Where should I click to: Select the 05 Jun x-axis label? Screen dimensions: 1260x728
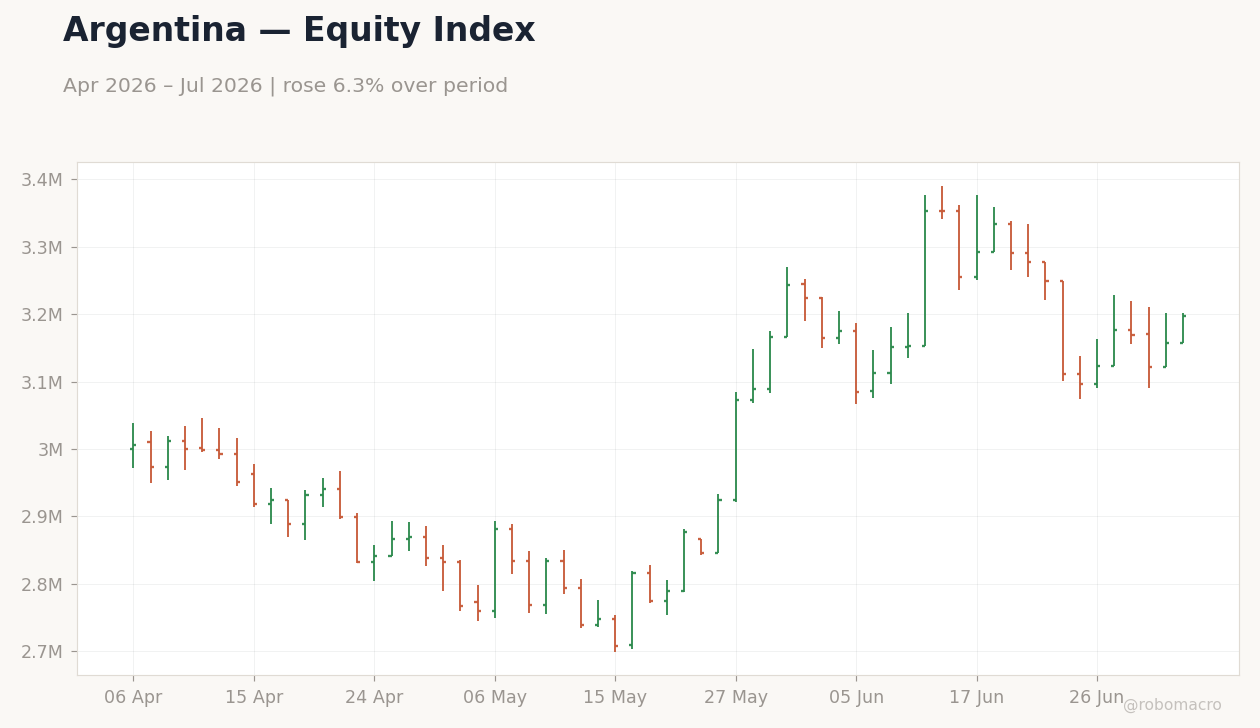[x=856, y=697]
